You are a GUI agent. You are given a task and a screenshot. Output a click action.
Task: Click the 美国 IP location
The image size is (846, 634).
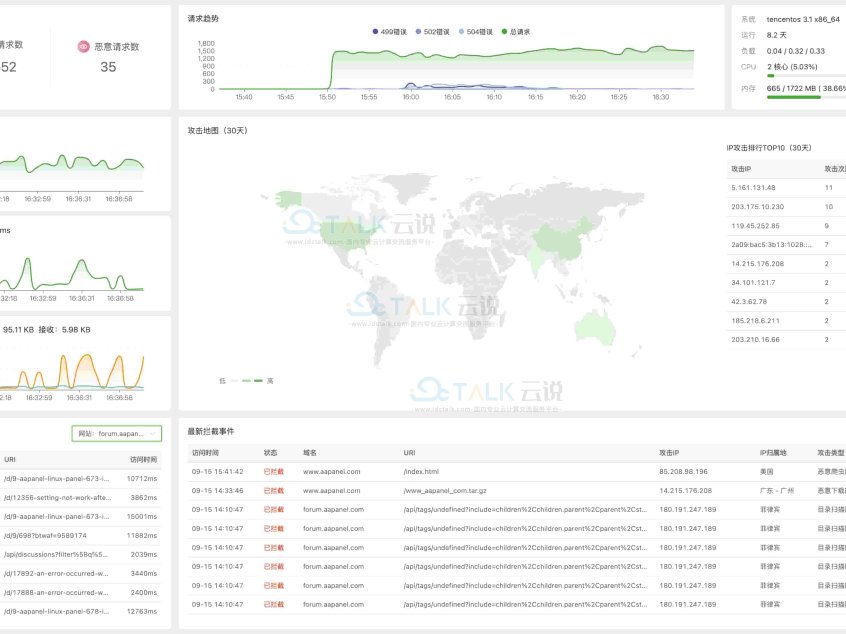(767, 472)
